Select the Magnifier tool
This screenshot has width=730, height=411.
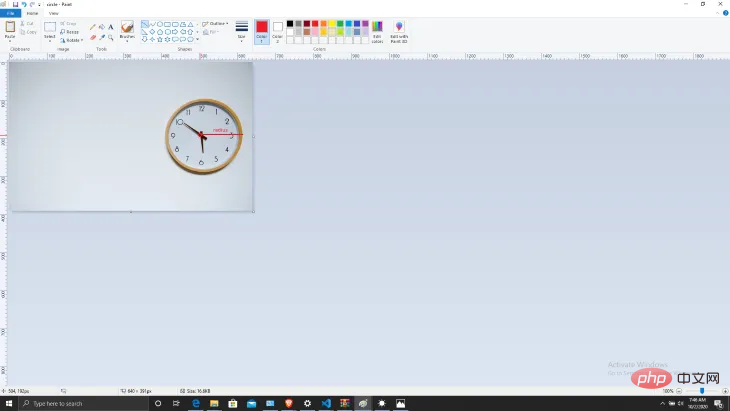pyautogui.click(x=111, y=37)
